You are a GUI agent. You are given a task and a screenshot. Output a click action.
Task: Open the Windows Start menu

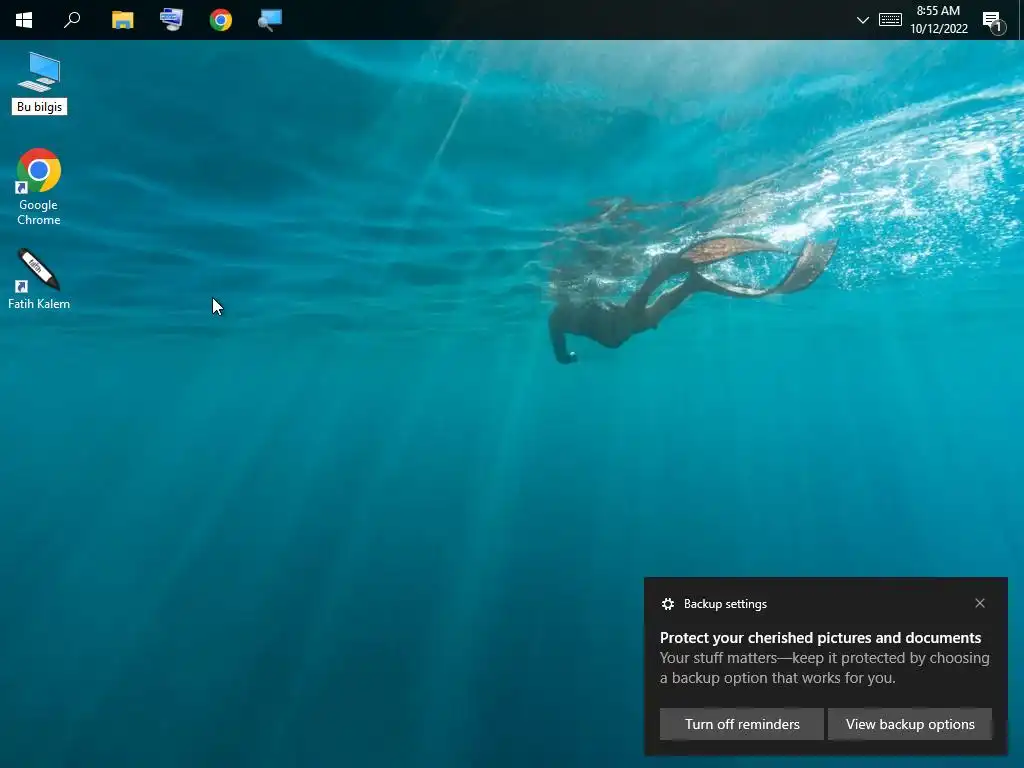[24, 20]
